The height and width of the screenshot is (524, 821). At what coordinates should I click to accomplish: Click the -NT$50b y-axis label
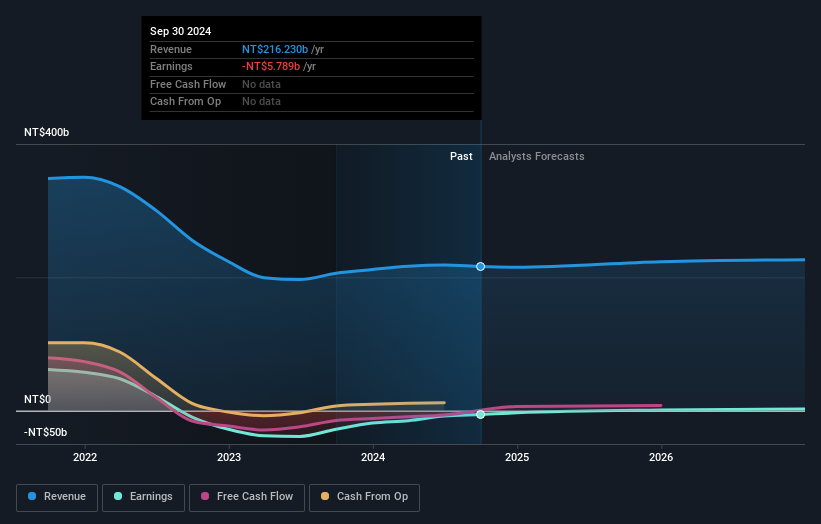coord(46,432)
